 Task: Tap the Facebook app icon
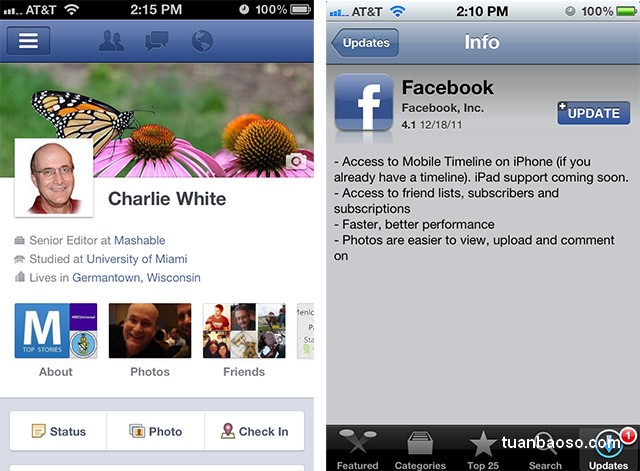364,102
